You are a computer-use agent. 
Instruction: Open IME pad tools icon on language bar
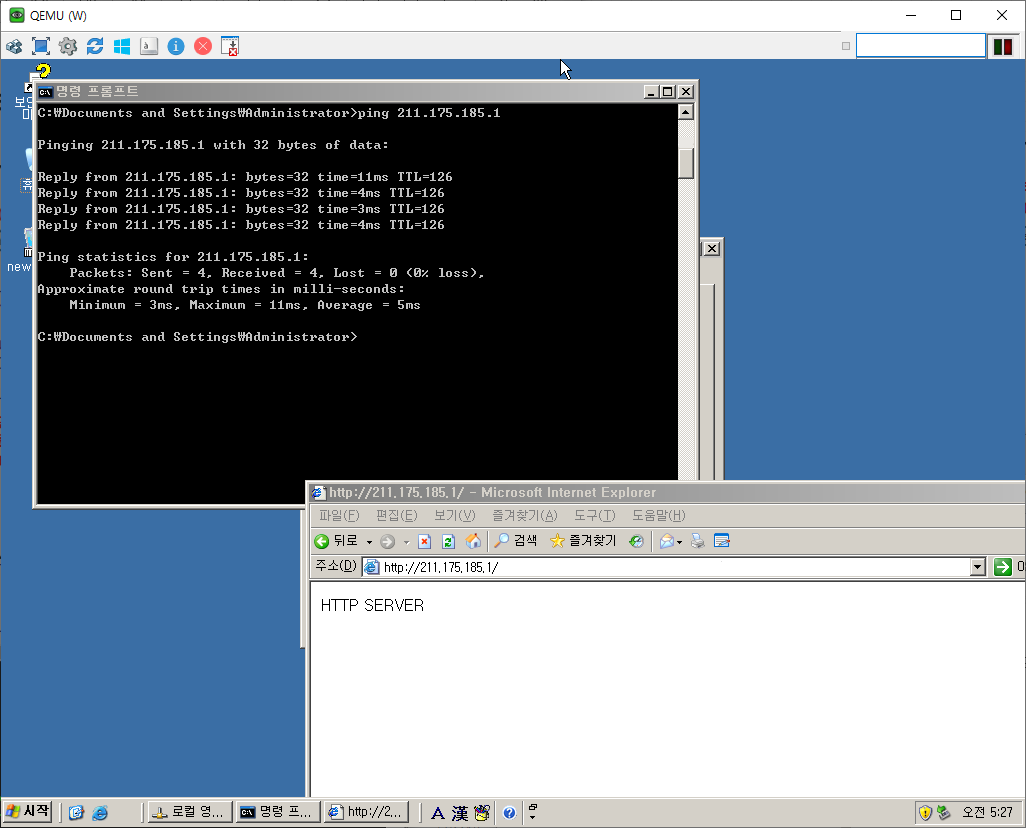pyautogui.click(x=482, y=813)
